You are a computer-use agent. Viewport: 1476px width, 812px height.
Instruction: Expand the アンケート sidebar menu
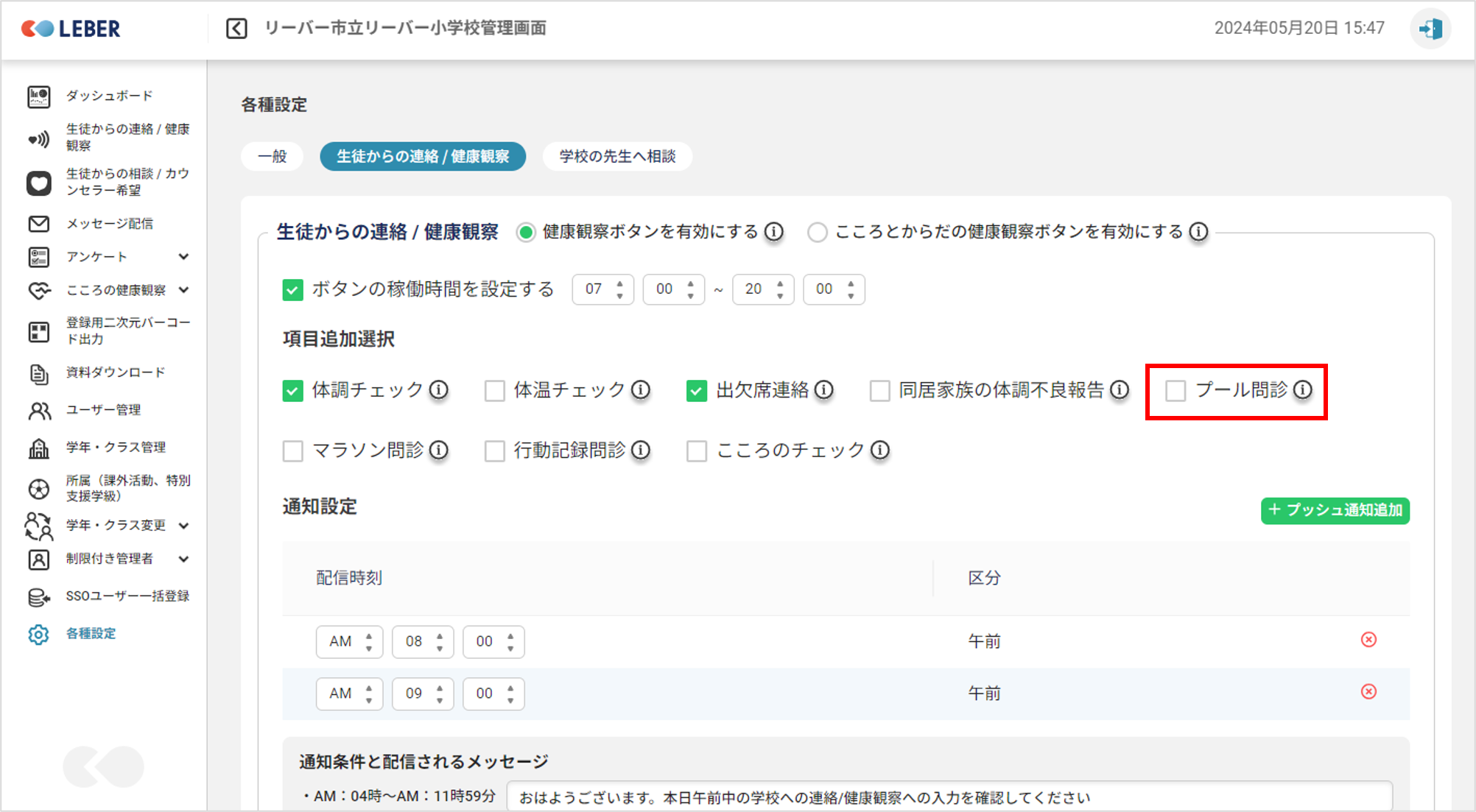tap(183, 257)
